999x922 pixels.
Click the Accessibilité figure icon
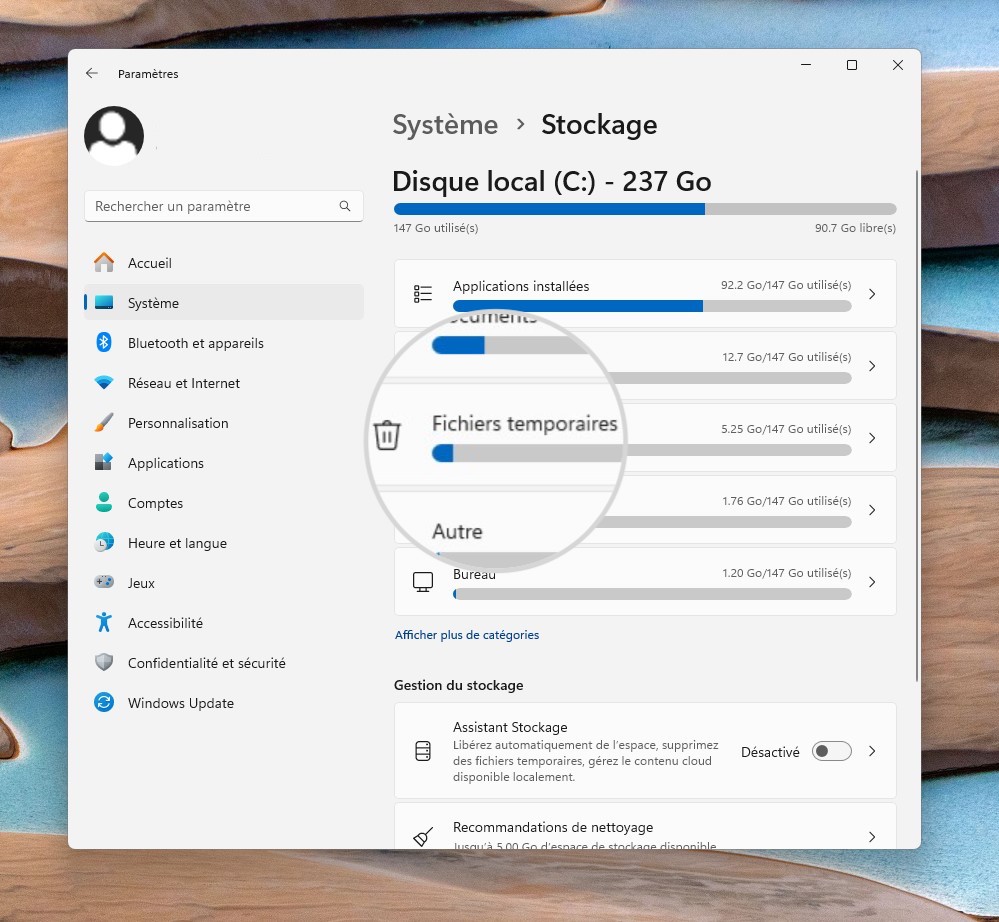point(104,622)
